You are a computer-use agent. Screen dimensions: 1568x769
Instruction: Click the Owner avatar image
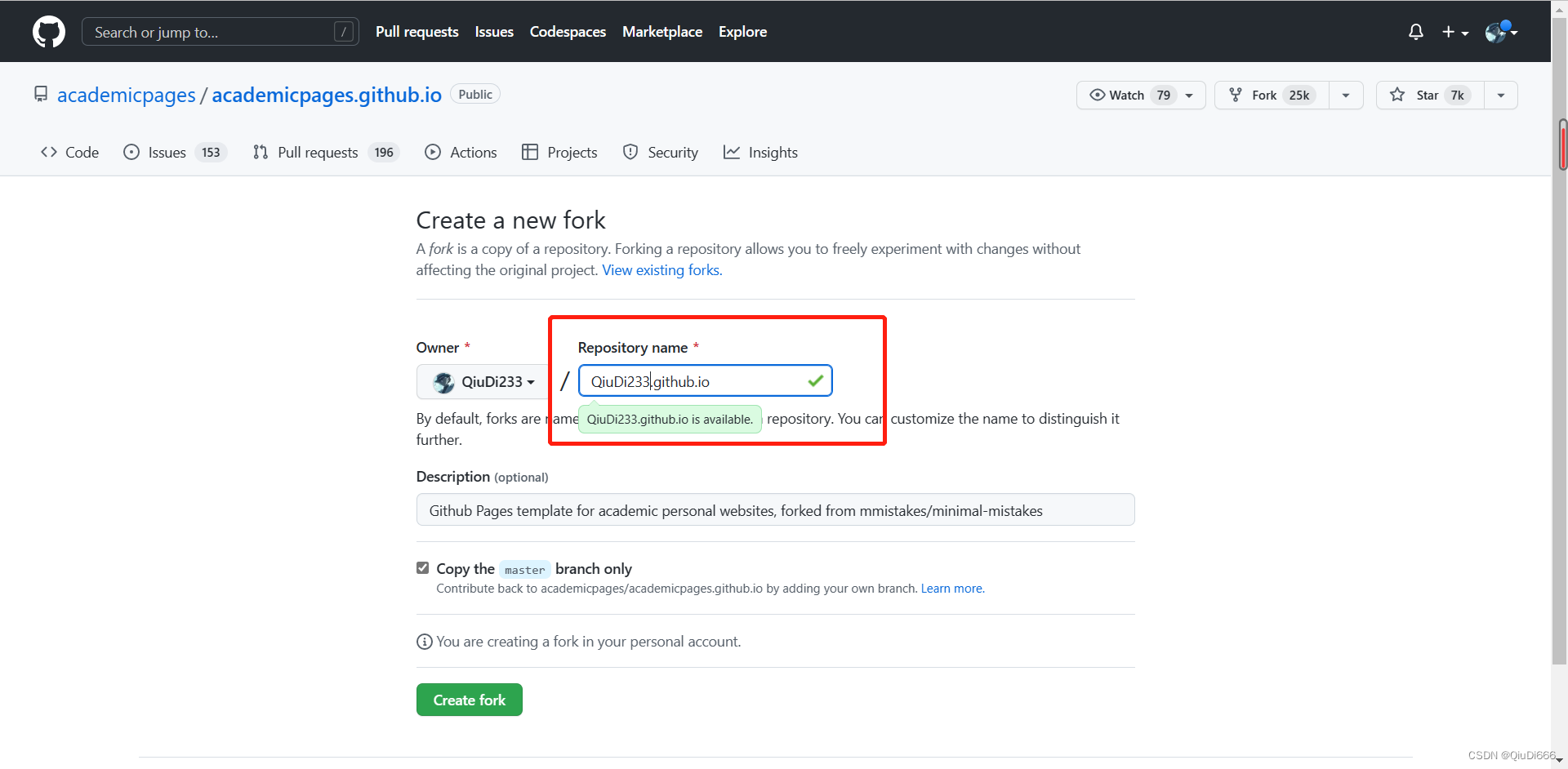tap(444, 382)
